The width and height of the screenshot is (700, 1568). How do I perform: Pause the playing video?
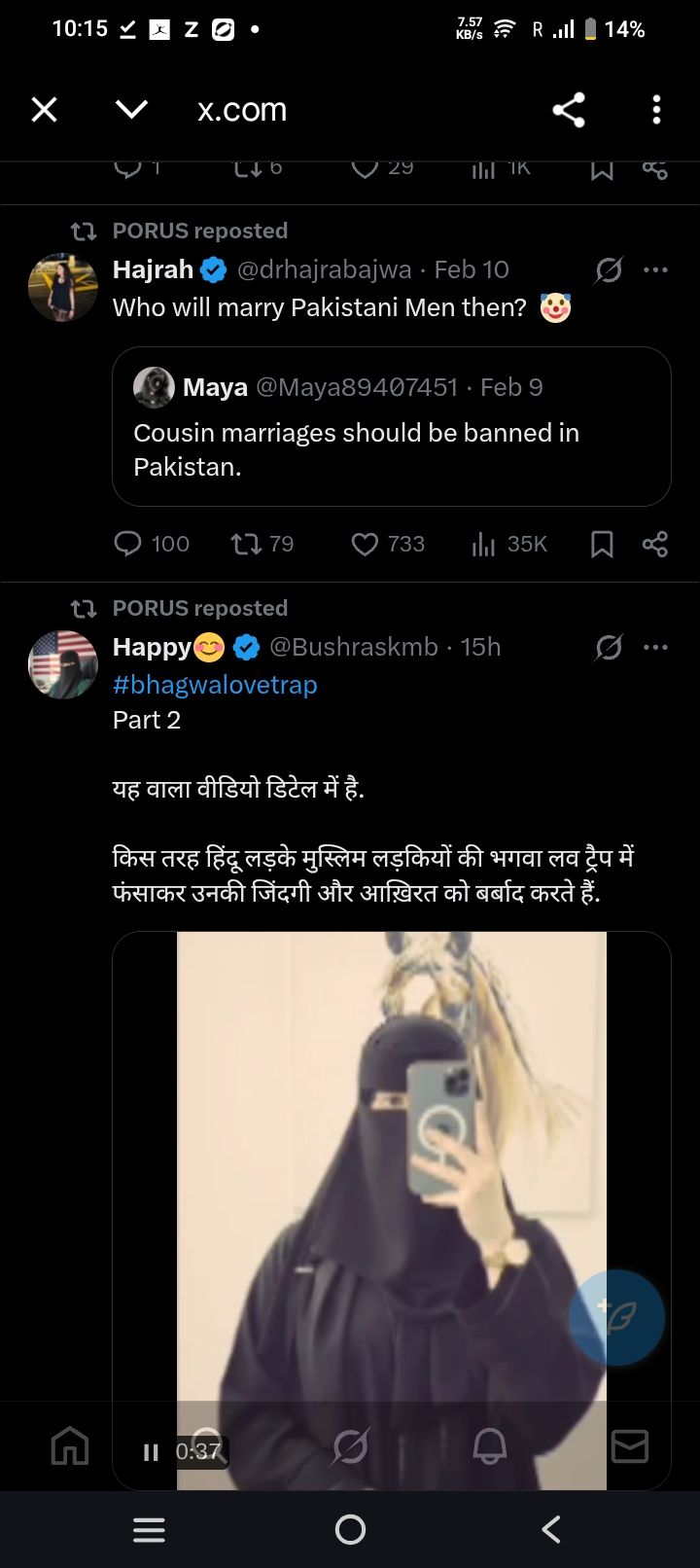tap(151, 1452)
